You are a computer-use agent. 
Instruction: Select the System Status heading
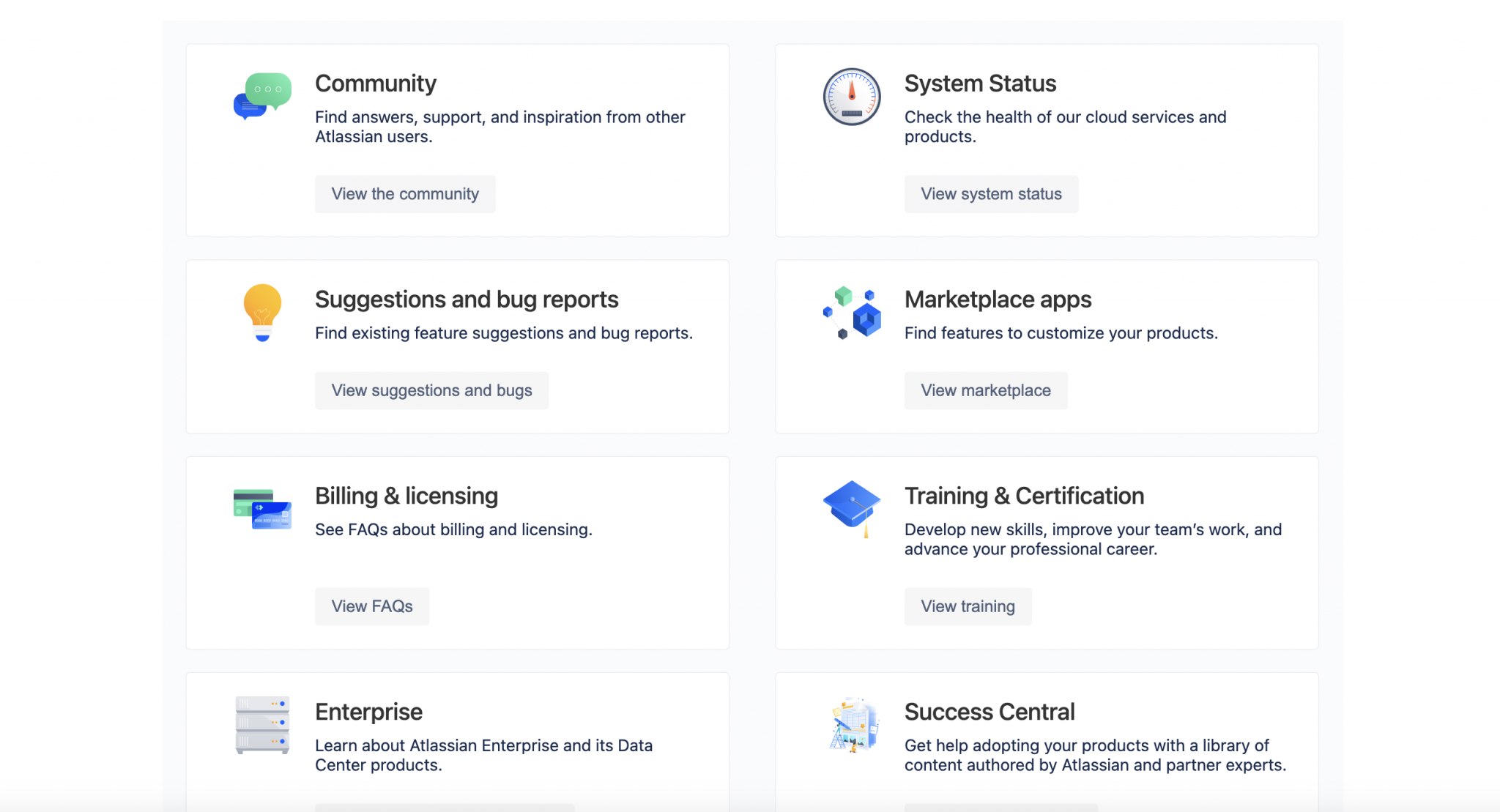click(980, 83)
